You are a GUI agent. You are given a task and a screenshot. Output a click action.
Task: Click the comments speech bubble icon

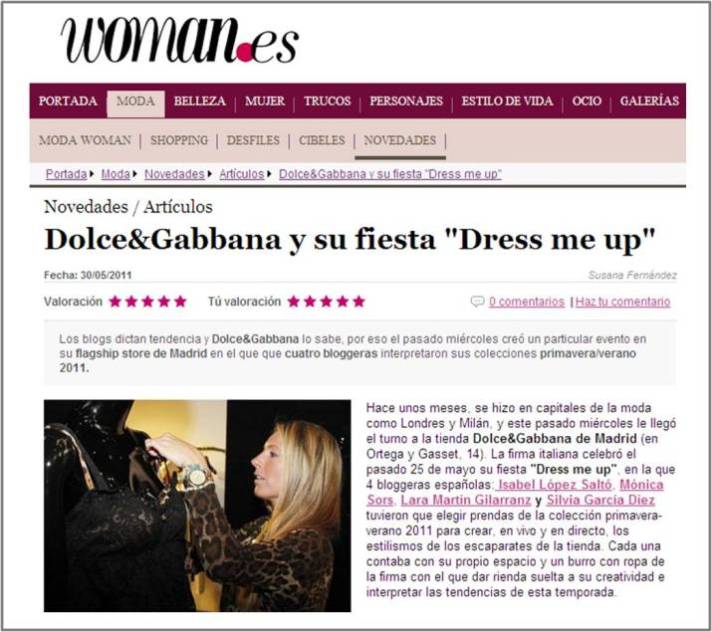tap(477, 301)
